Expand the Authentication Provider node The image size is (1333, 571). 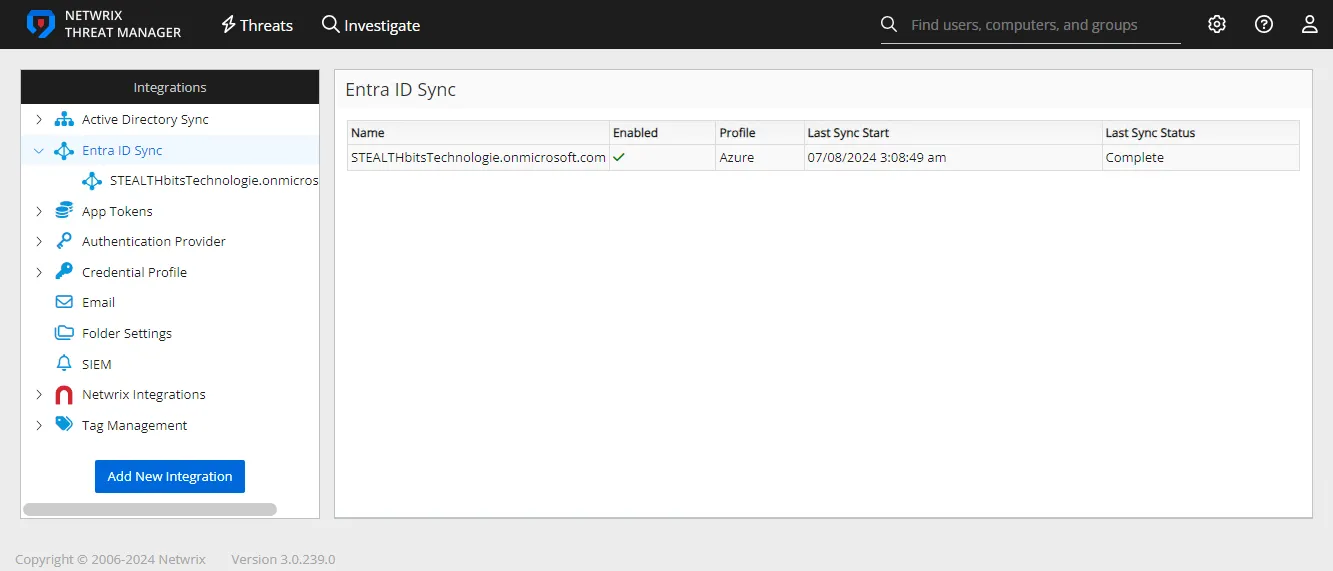(x=39, y=241)
